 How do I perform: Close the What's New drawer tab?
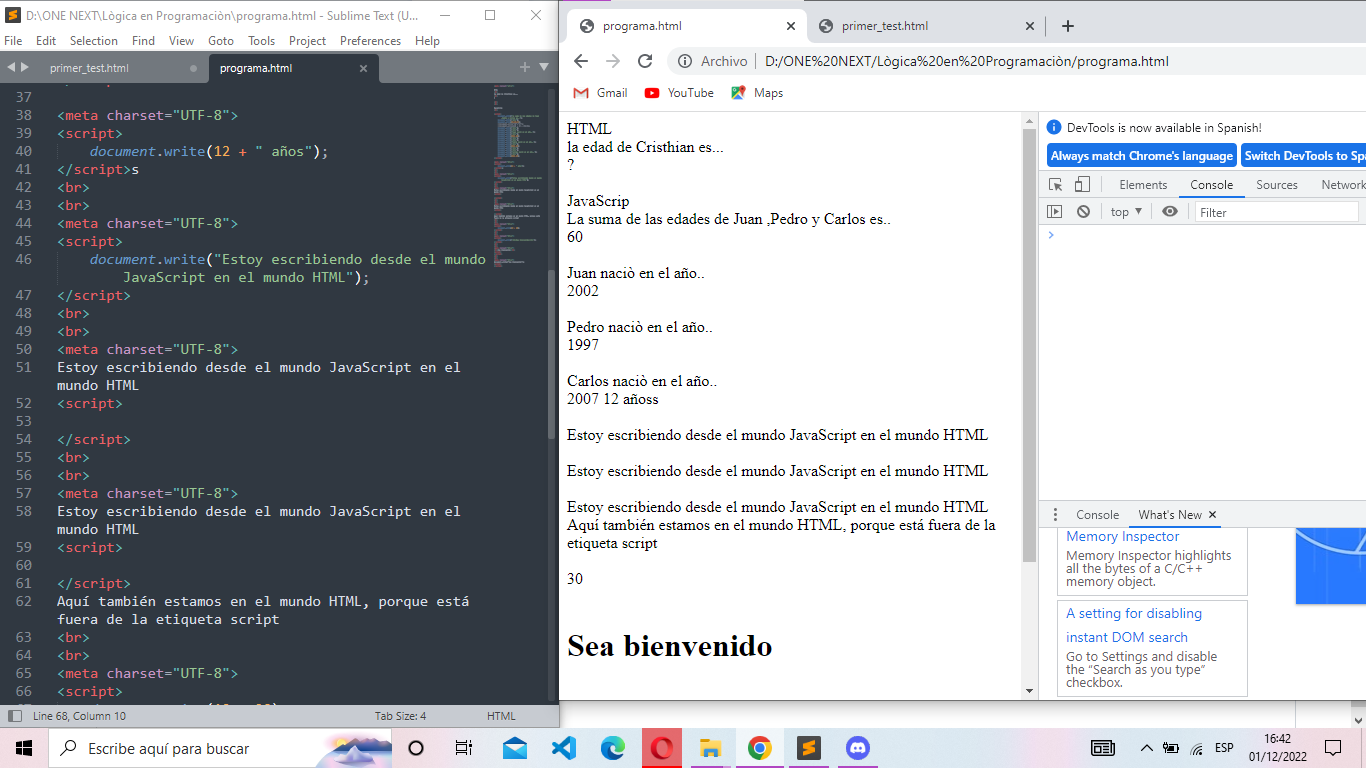click(1213, 515)
